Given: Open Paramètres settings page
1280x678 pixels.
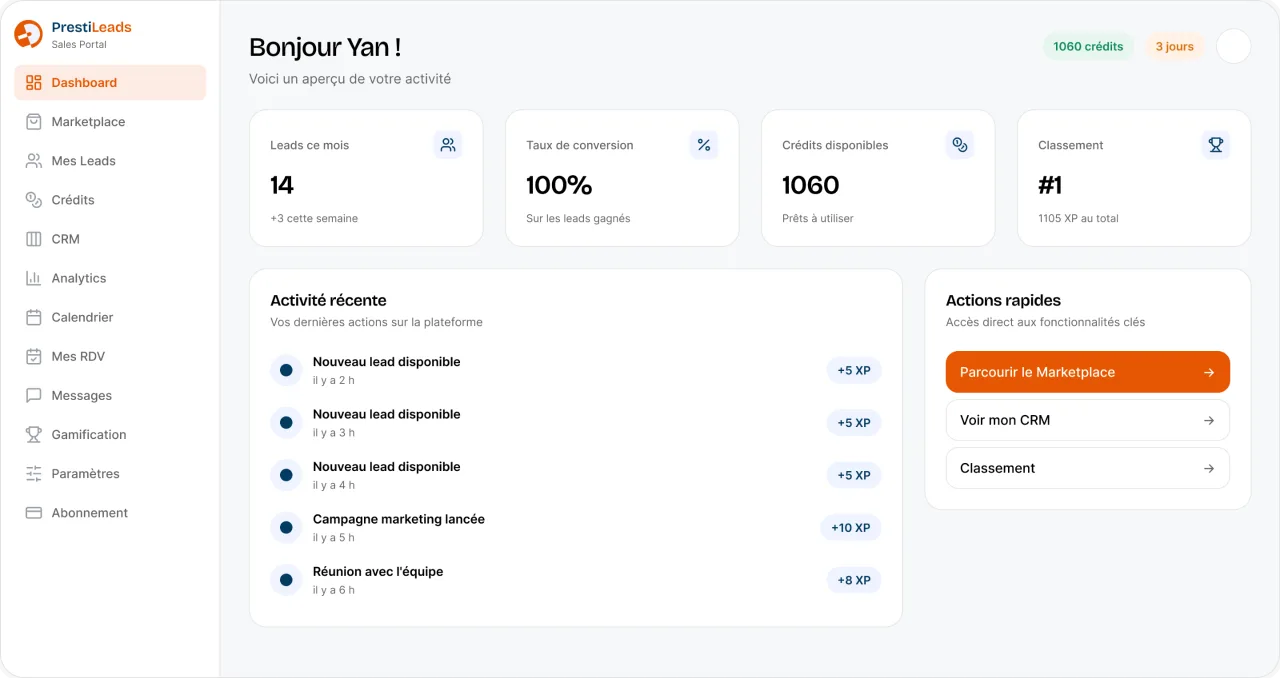Looking at the screenshot, I should pyautogui.click(x=110, y=473).
